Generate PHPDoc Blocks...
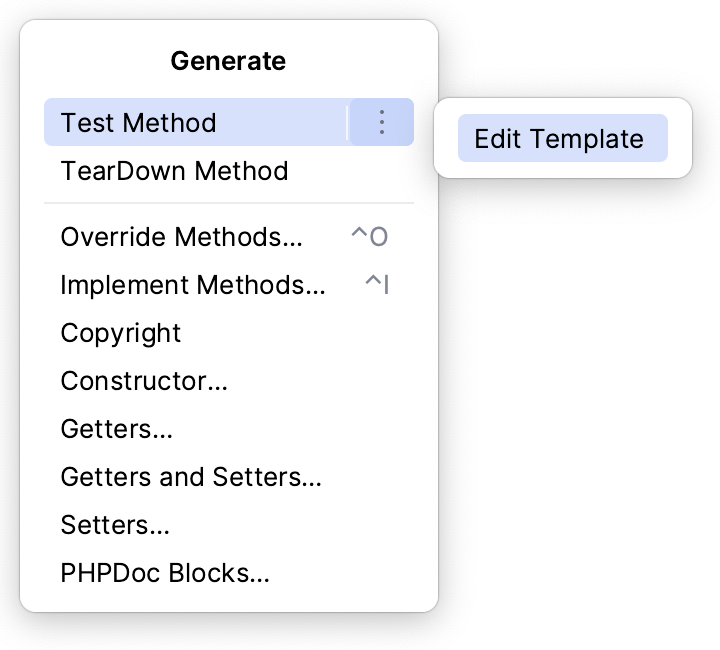The height and width of the screenshot is (650, 720). pos(165,573)
